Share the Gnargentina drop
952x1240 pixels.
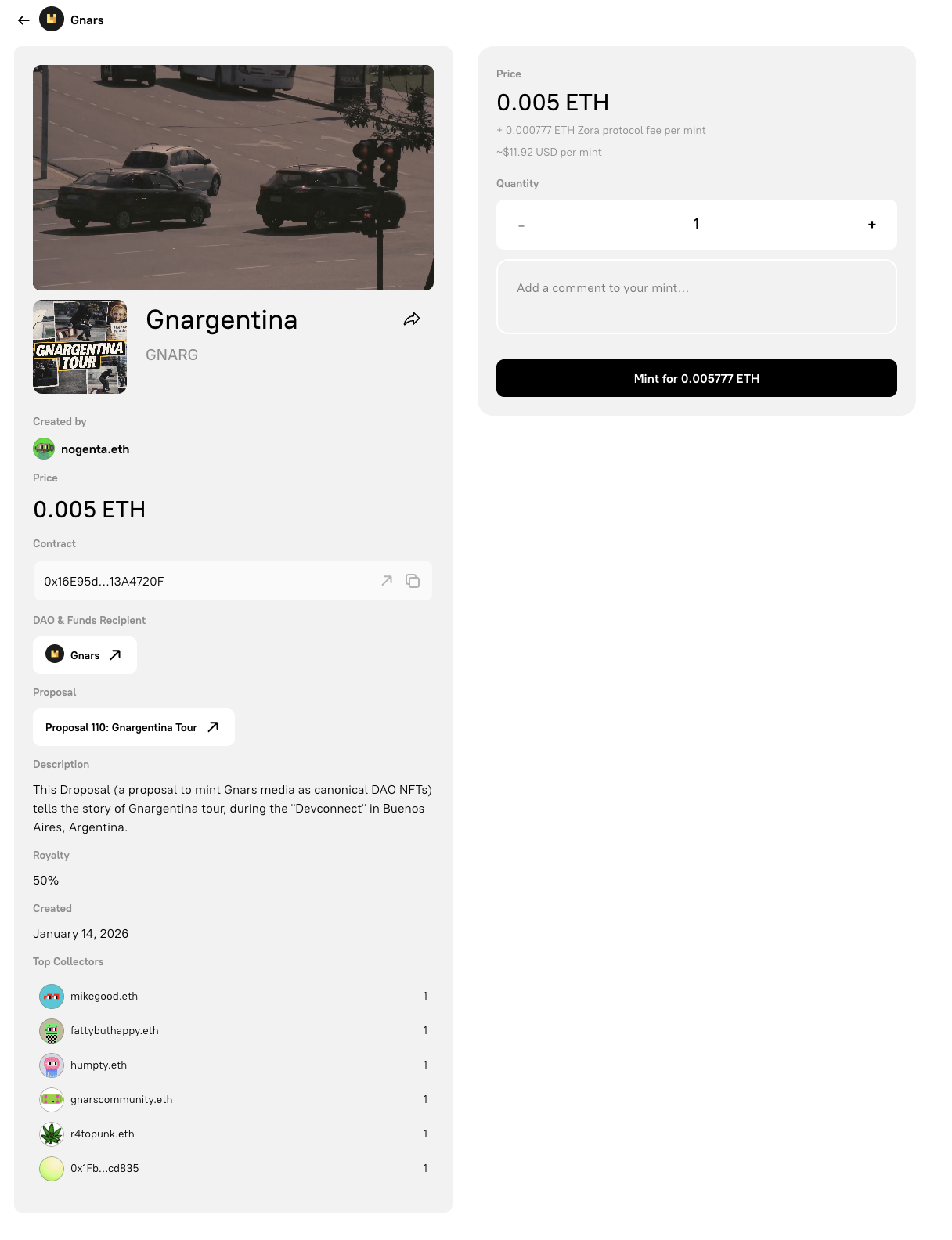point(412,319)
